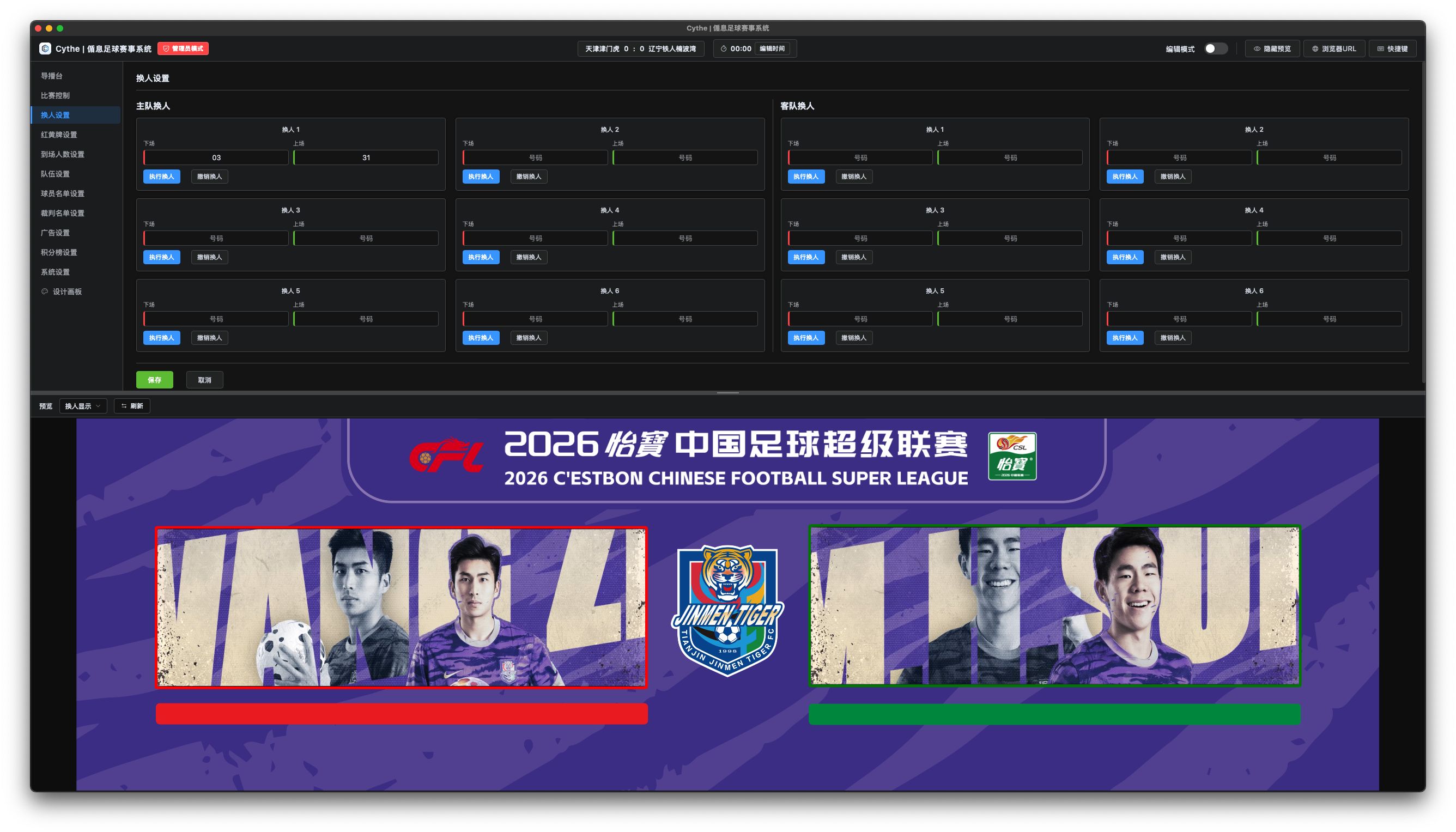This screenshot has width=1456, height=832.
Task: Click the green-framed incoming player photo in the preview
Action: (1054, 606)
